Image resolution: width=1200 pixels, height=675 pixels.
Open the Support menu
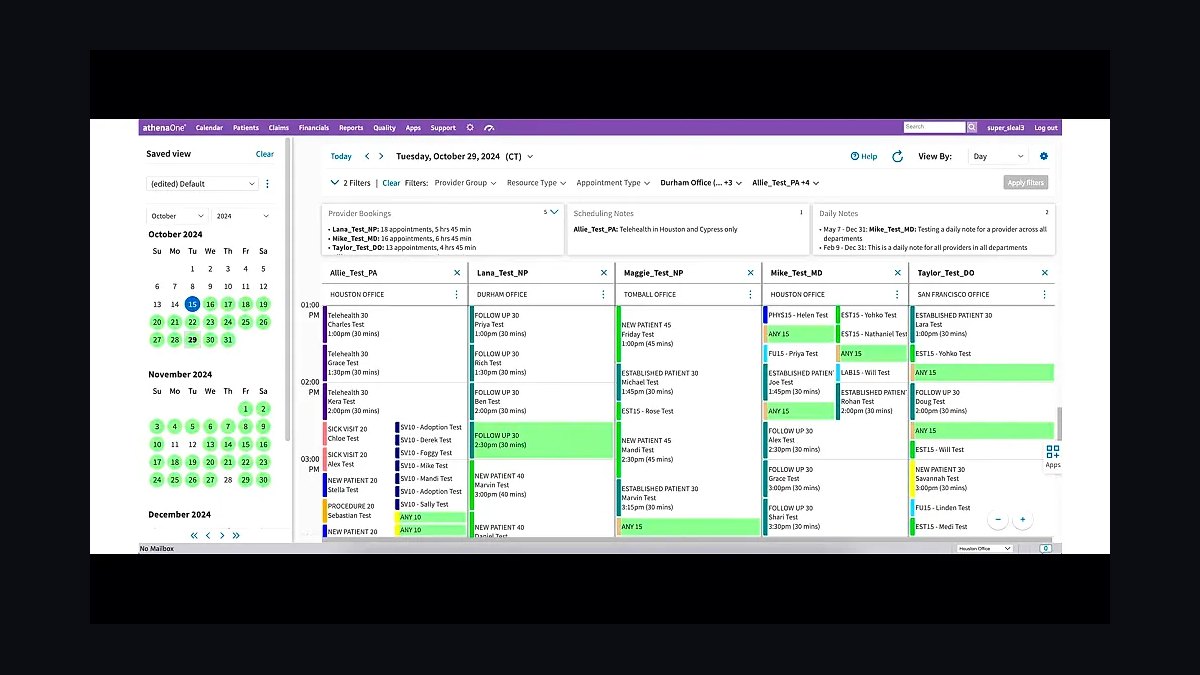[443, 128]
